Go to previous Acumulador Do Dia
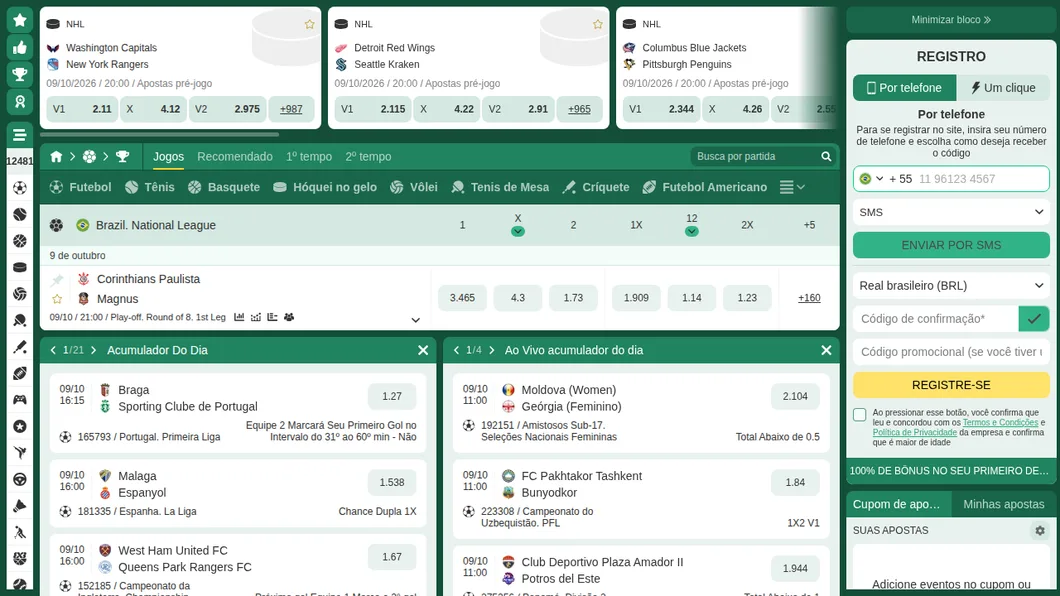This screenshot has width=1060, height=596. 53,350
